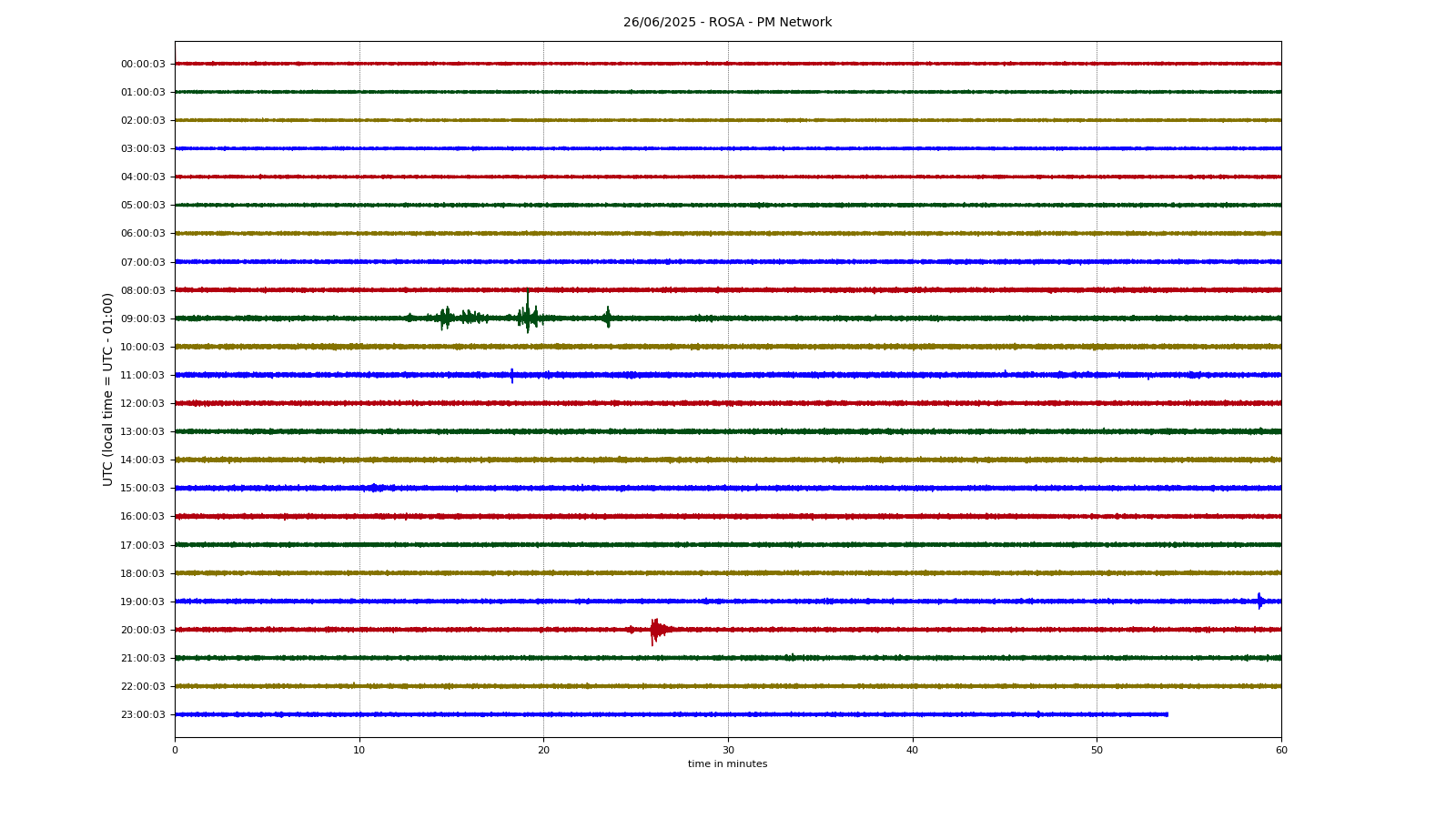This screenshot has height=819, width=1456.
Task: Click the 06:00:03 trace label
Action: point(143,233)
